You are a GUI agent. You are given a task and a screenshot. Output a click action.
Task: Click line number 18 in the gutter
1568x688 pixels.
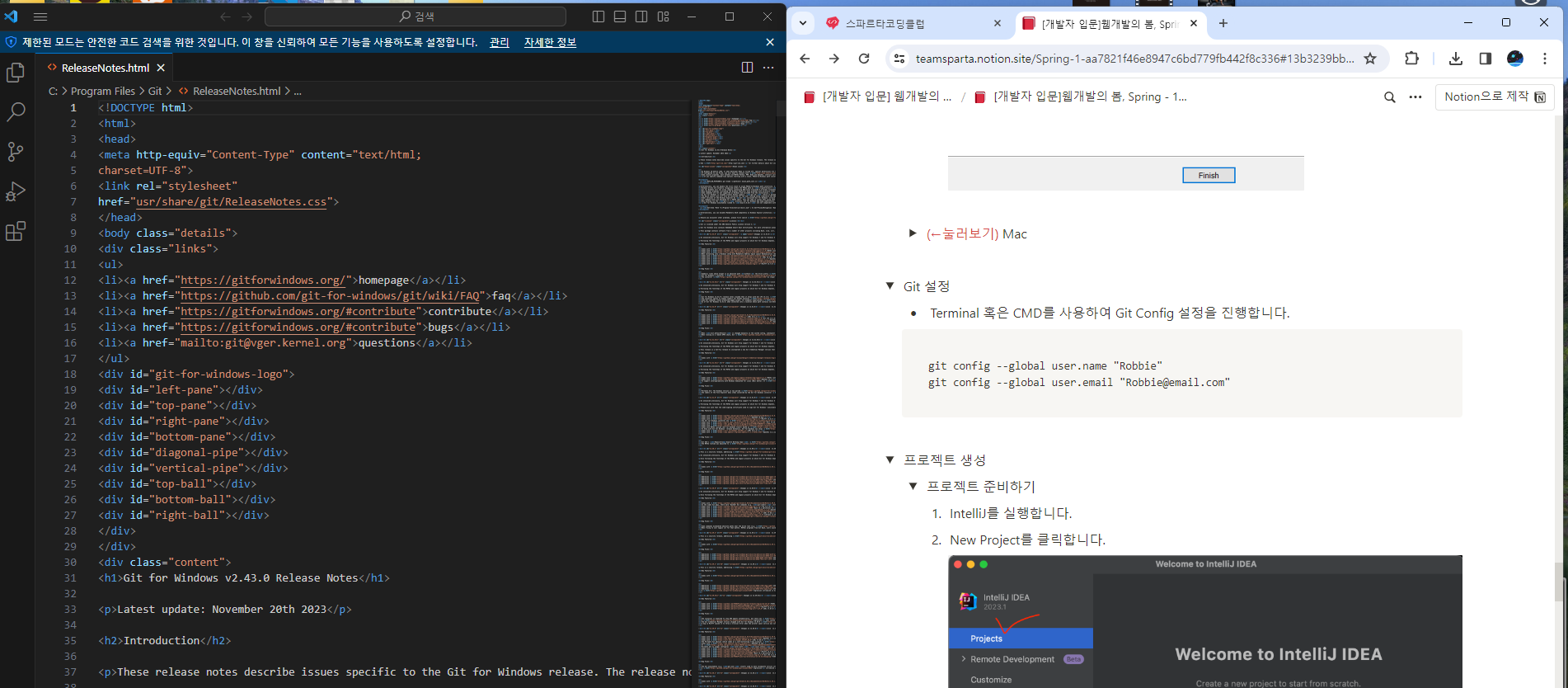(70, 374)
